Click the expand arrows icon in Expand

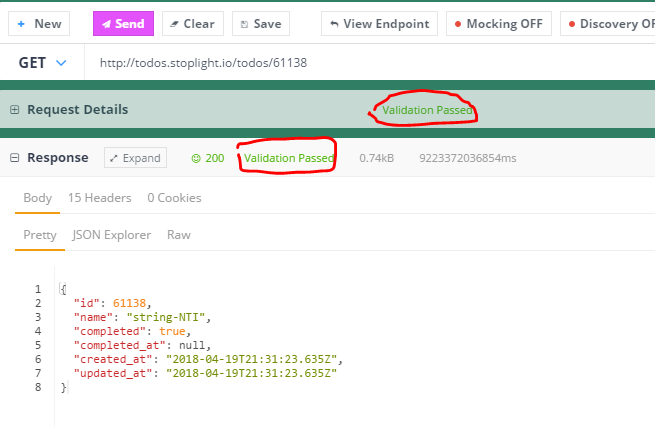[x=114, y=158]
